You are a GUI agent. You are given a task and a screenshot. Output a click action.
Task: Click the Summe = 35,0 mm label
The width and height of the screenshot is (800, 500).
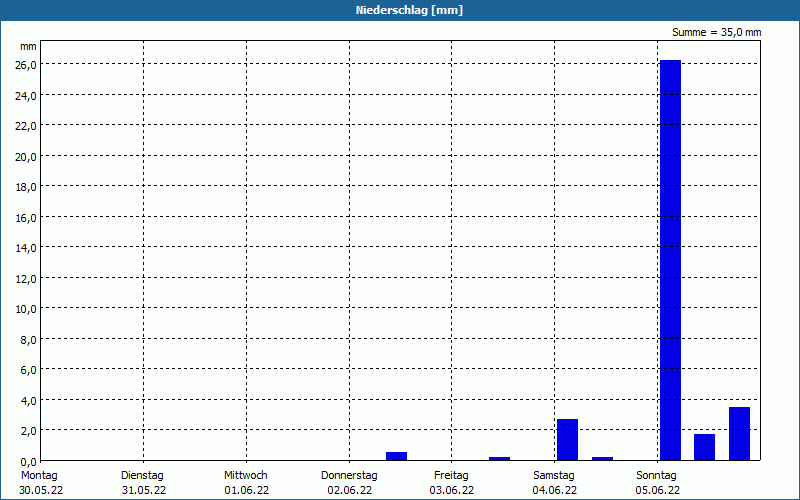(716, 32)
